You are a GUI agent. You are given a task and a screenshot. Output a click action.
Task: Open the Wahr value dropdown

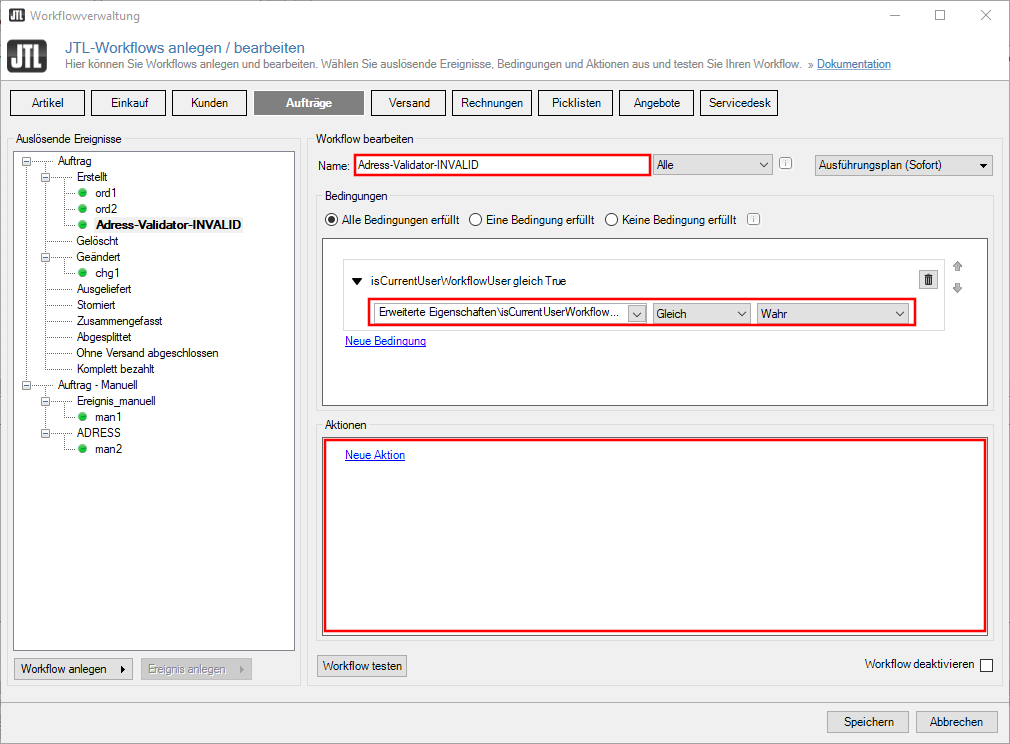pyautogui.click(x=833, y=314)
